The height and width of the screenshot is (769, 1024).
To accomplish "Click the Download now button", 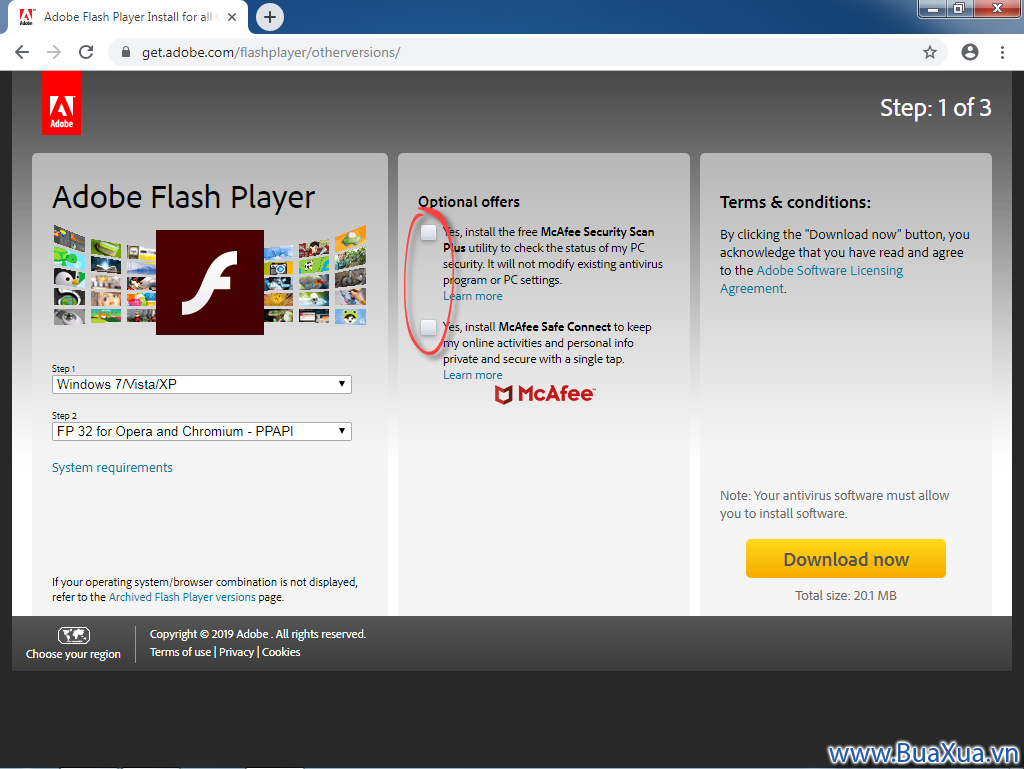I will [846, 559].
